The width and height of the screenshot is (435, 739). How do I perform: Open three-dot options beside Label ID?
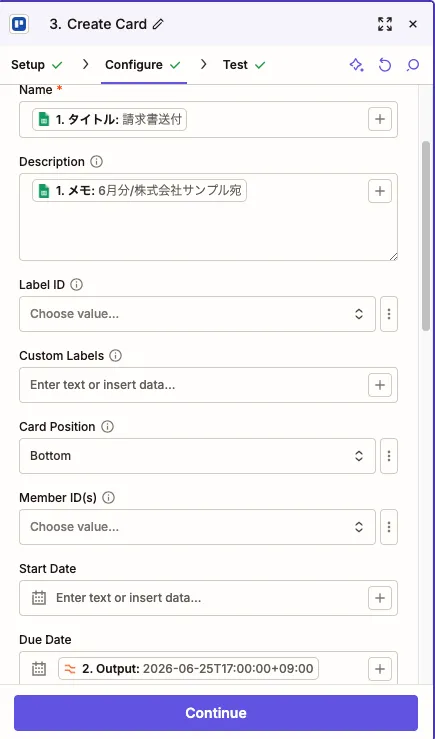(x=389, y=314)
